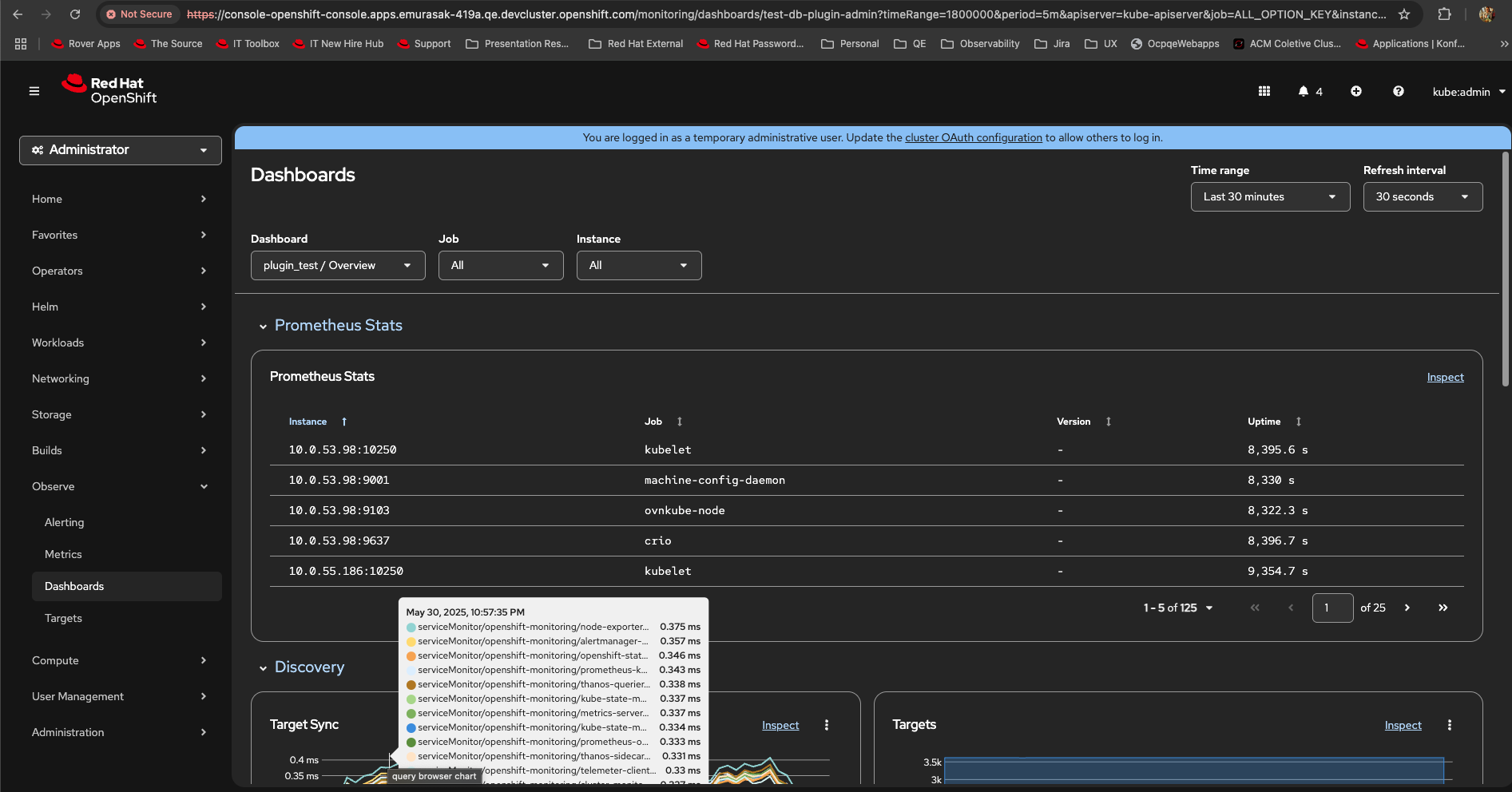Click the page number input field

click(1332, 608)
